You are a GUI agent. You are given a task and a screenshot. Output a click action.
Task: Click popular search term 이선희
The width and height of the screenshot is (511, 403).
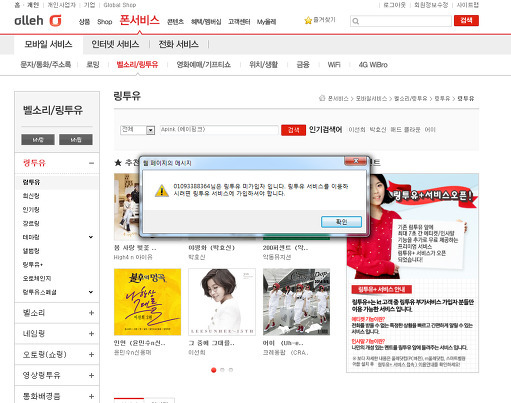(357, 130)
